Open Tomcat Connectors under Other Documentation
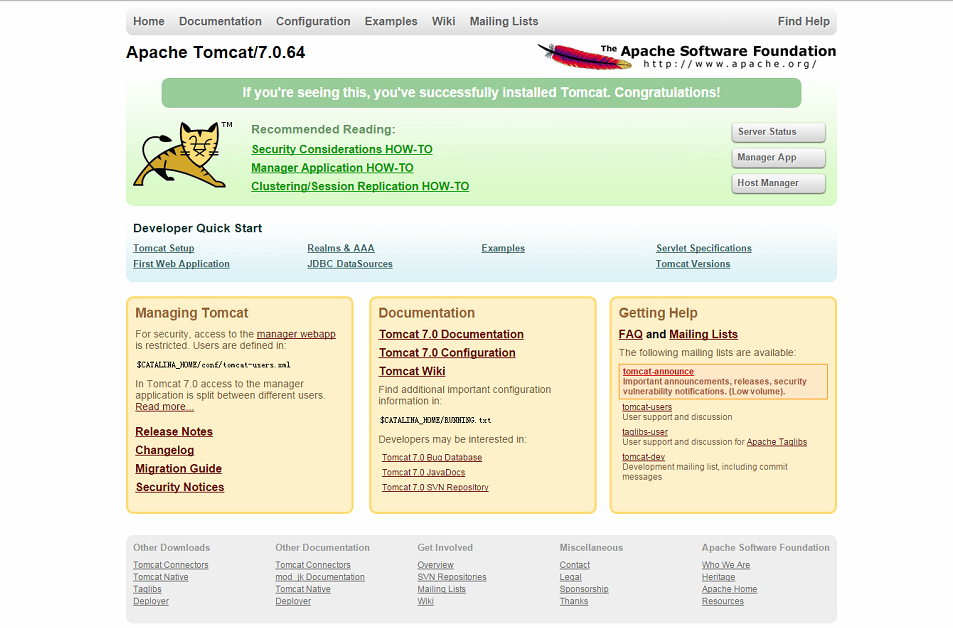This screenshot has height=628, width=953. click(x=312, y=565)
